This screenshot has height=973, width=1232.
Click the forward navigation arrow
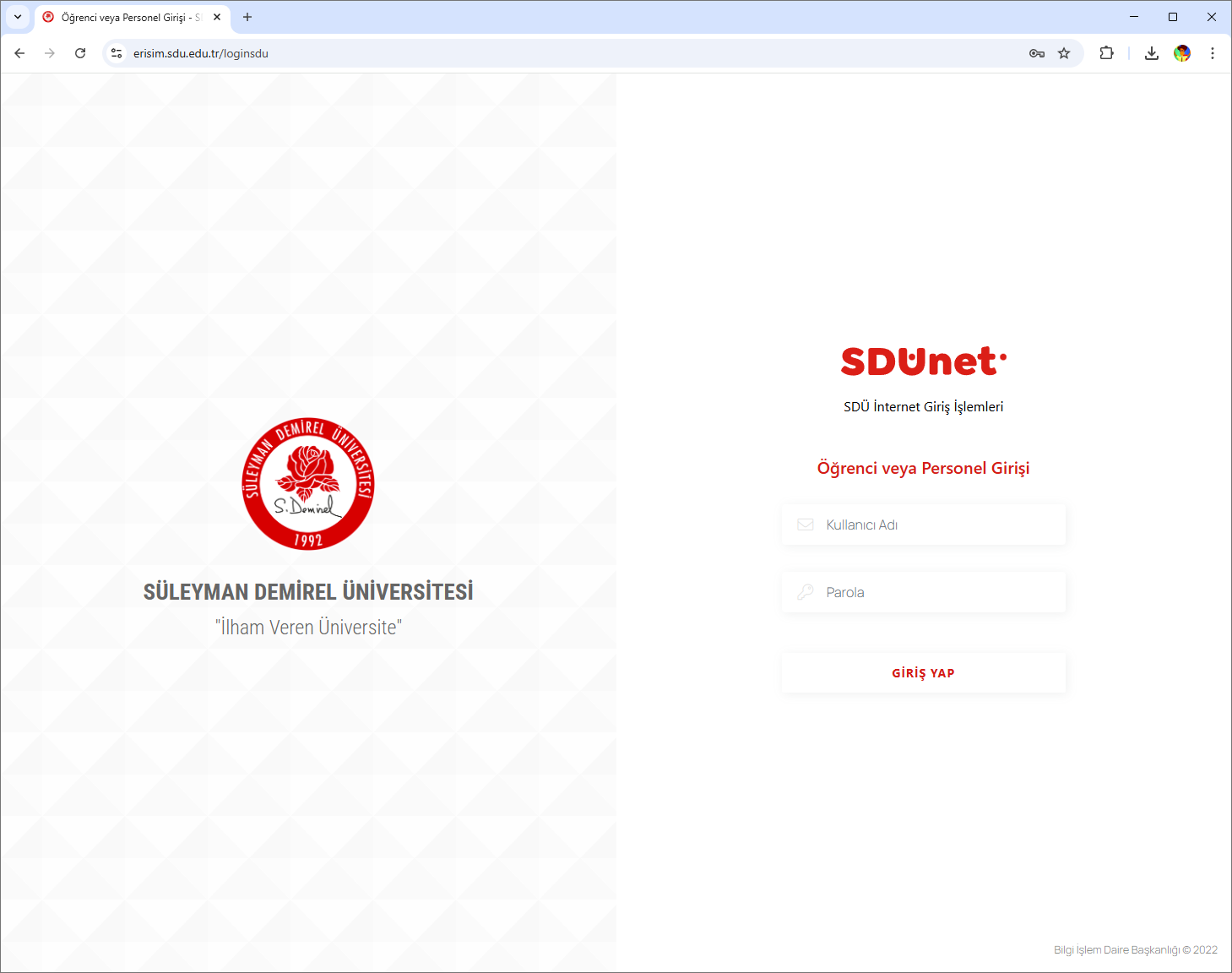pos(50,53)
